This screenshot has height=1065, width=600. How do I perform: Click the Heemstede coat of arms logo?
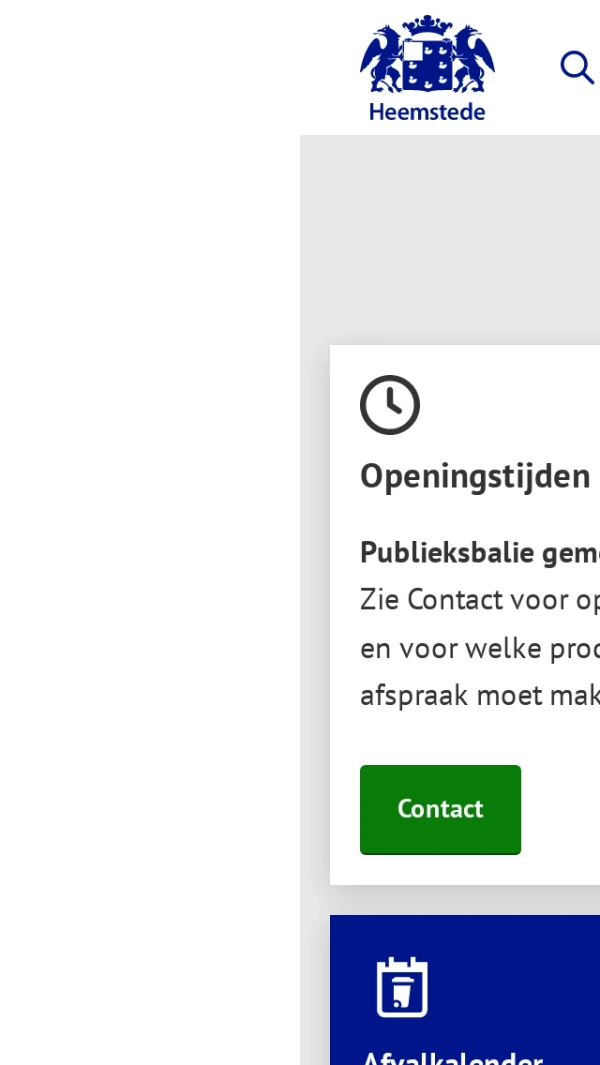(427, 68)
